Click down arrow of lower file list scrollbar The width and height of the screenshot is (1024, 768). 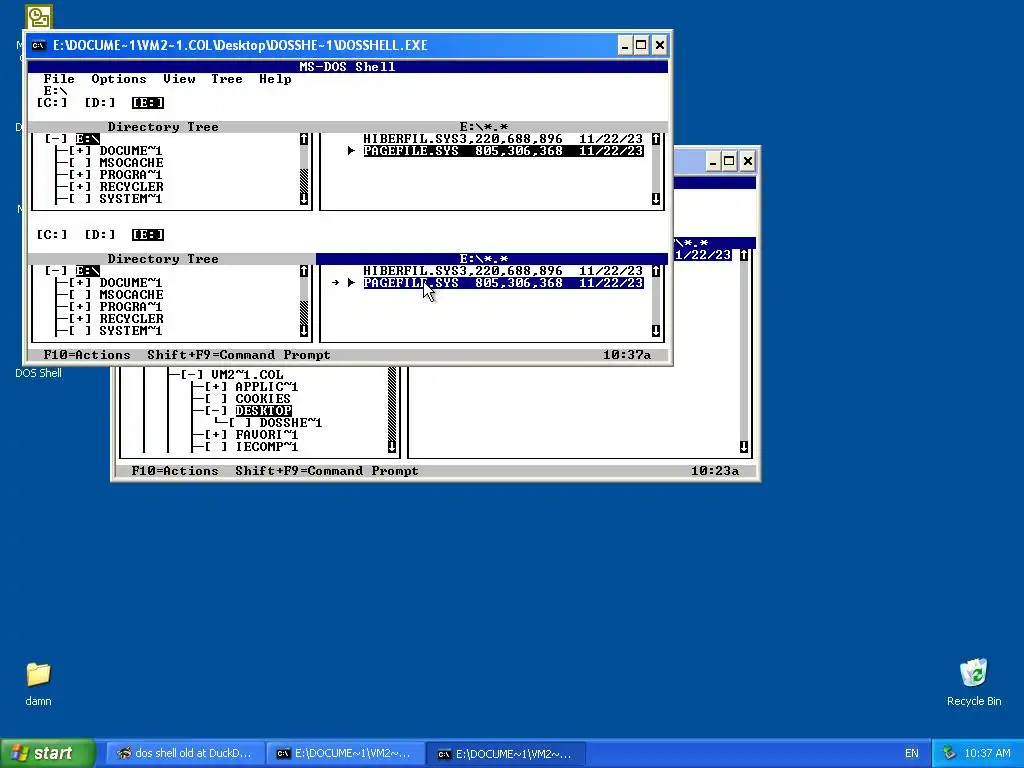coord(656,331)
